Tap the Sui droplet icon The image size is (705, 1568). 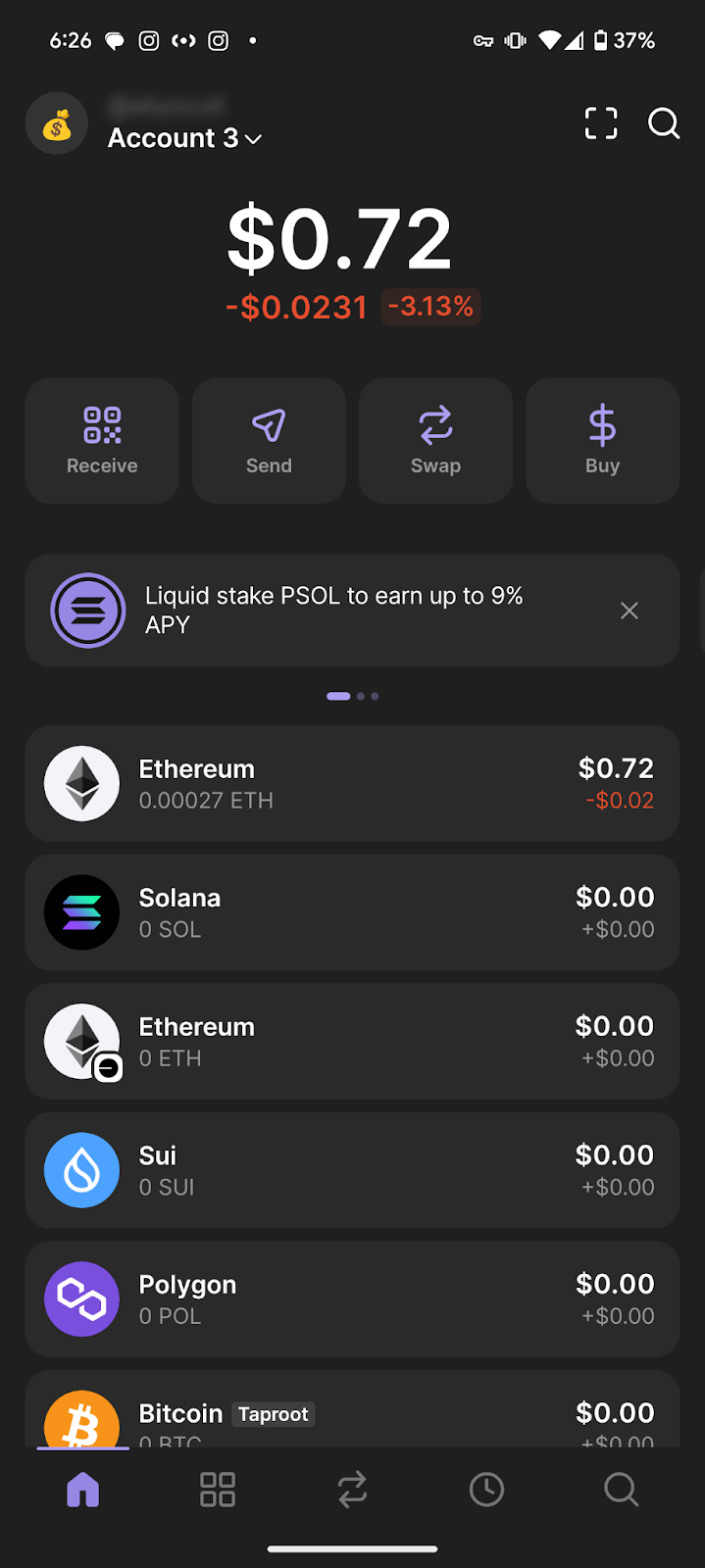point(82,1170)
